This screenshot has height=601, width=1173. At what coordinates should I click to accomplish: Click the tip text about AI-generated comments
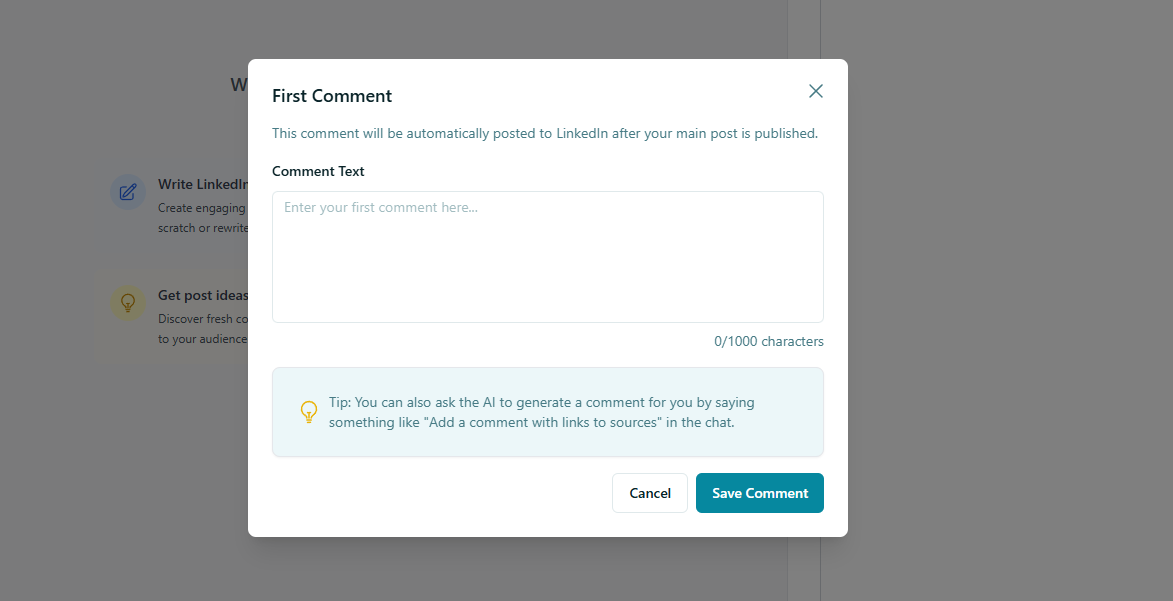[541, 412]
